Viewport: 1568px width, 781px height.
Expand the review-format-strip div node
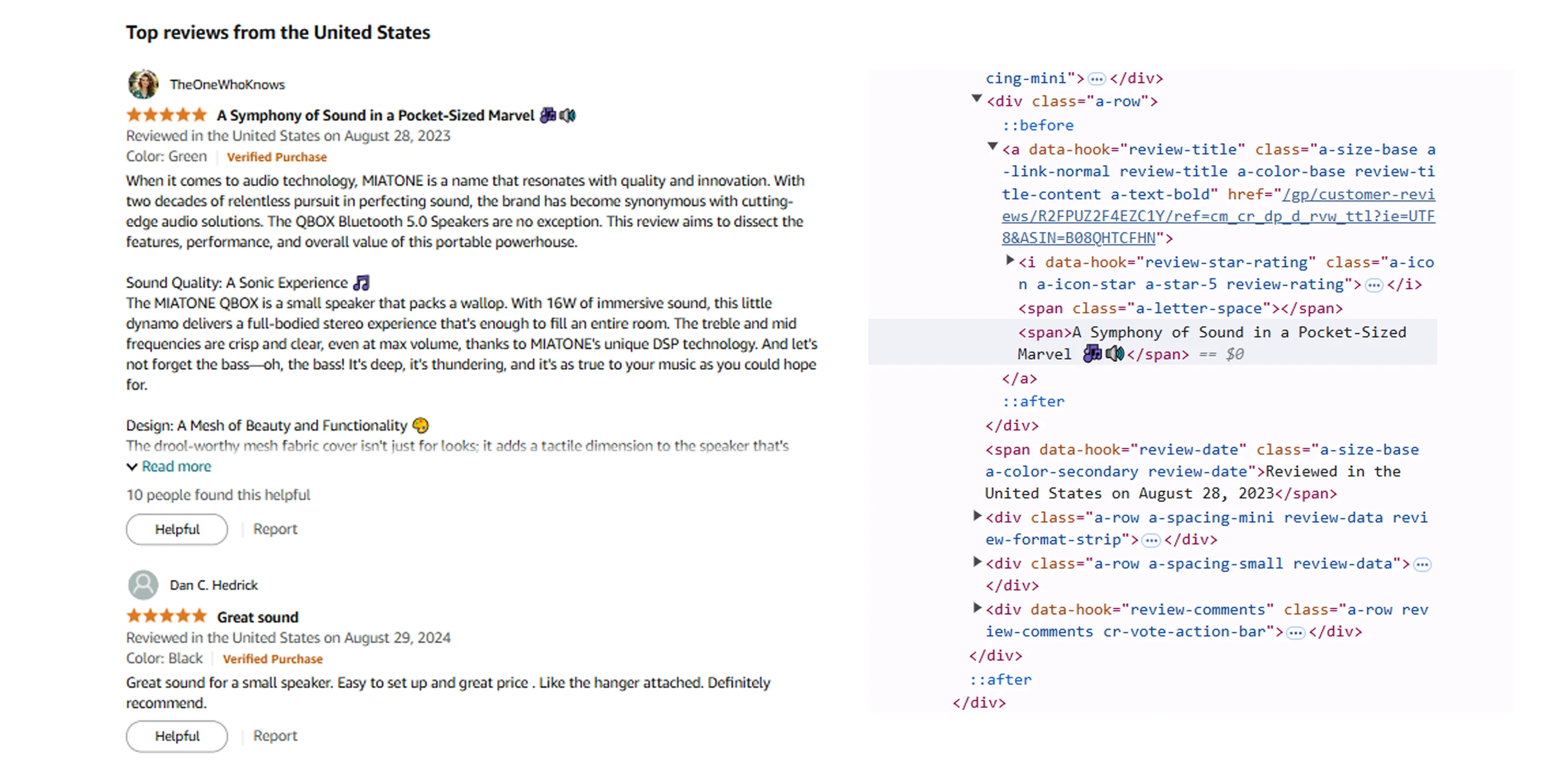pyautogui.click(x=977, y=516)
